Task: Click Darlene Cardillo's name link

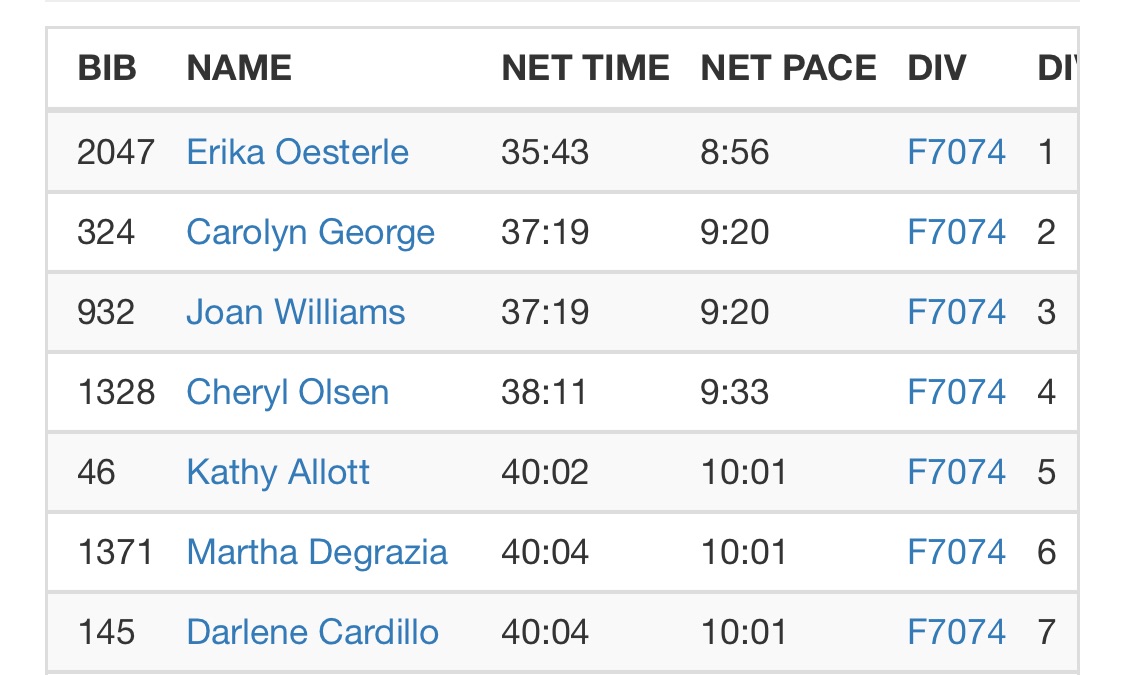Action: [312, 632]
